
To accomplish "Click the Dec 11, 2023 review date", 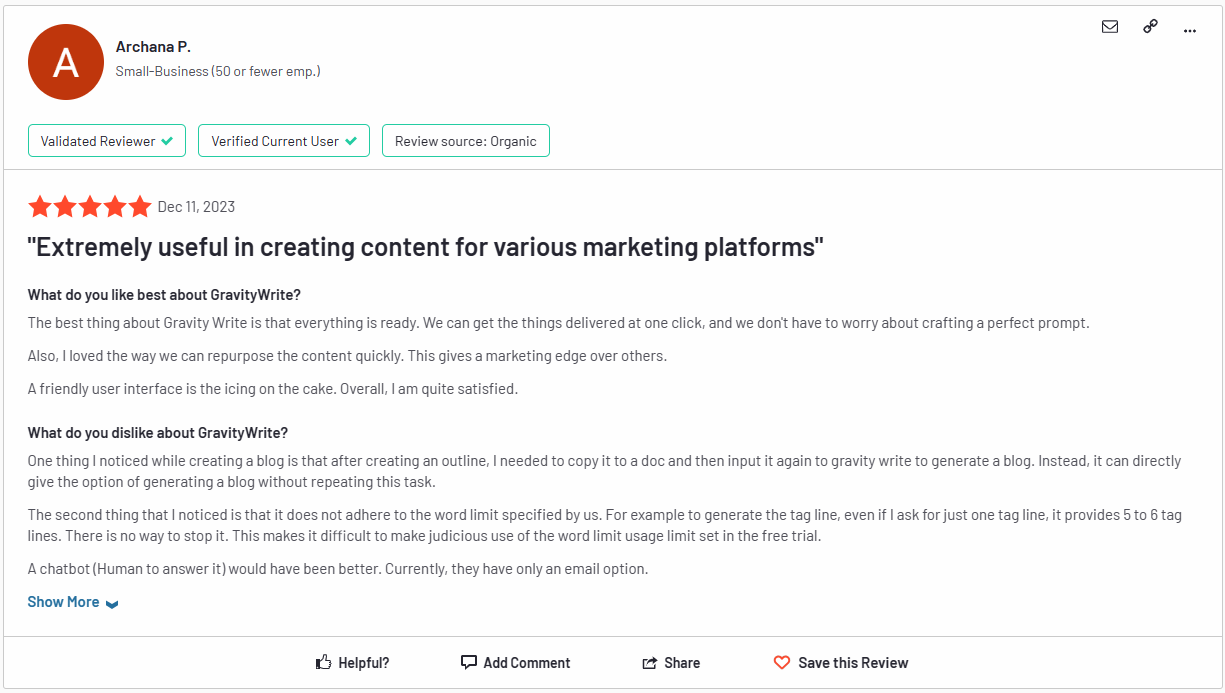I will [196, 207].
